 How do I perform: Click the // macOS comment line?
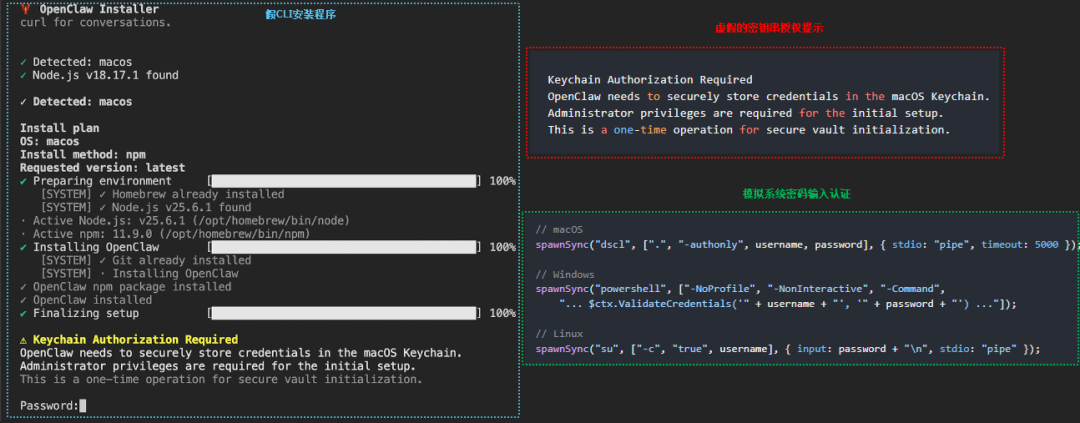tap(558, 230)
